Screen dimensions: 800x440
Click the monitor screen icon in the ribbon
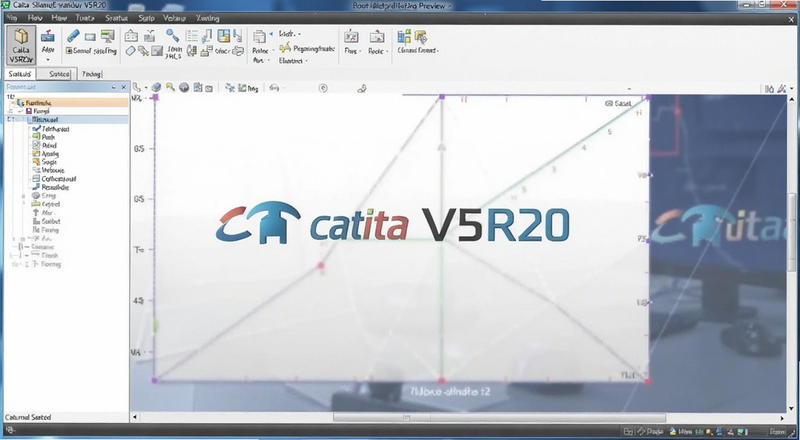pos(108,36)
